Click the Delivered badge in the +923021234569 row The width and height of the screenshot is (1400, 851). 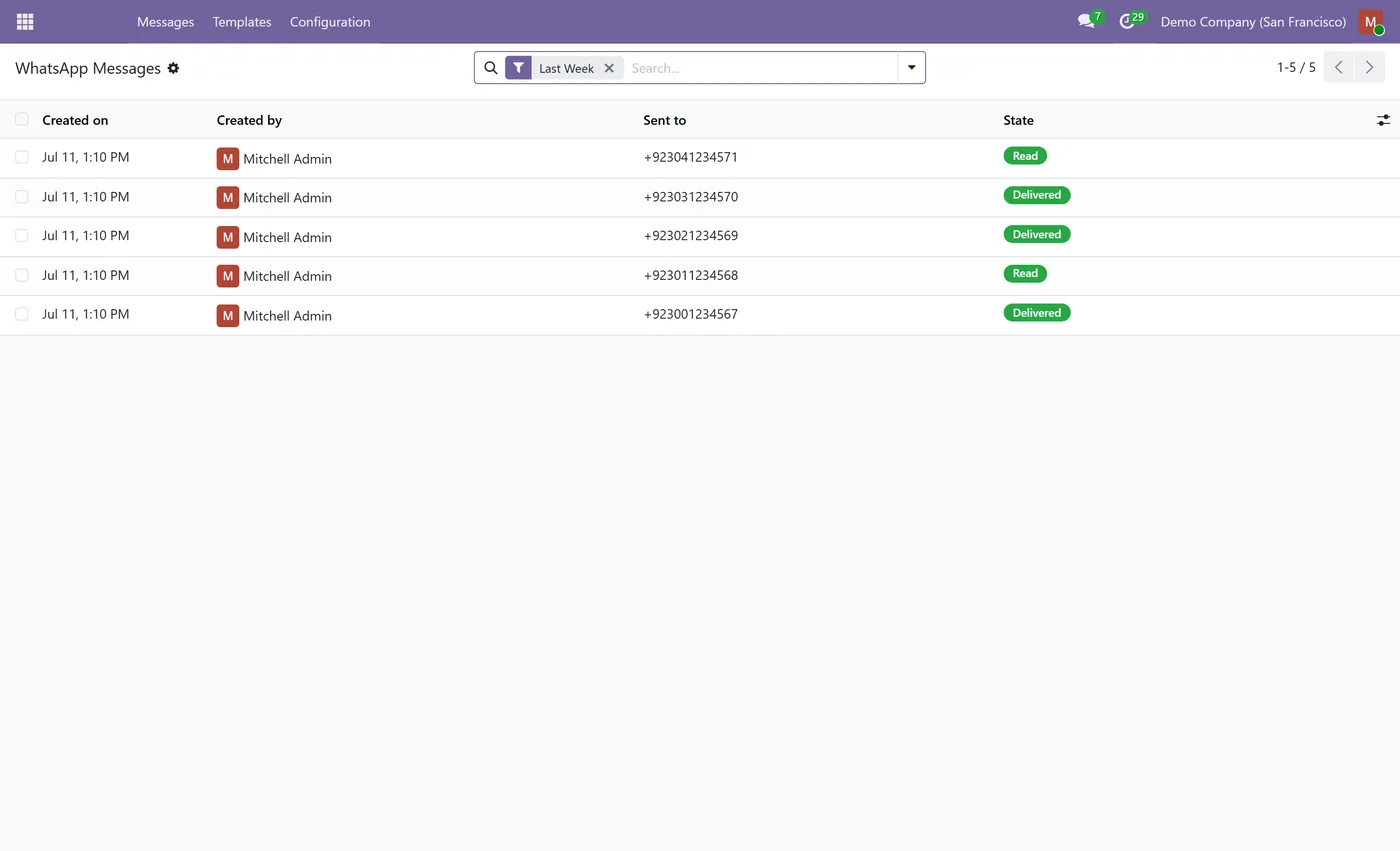pyautogui.click(x=1037, y=234)
